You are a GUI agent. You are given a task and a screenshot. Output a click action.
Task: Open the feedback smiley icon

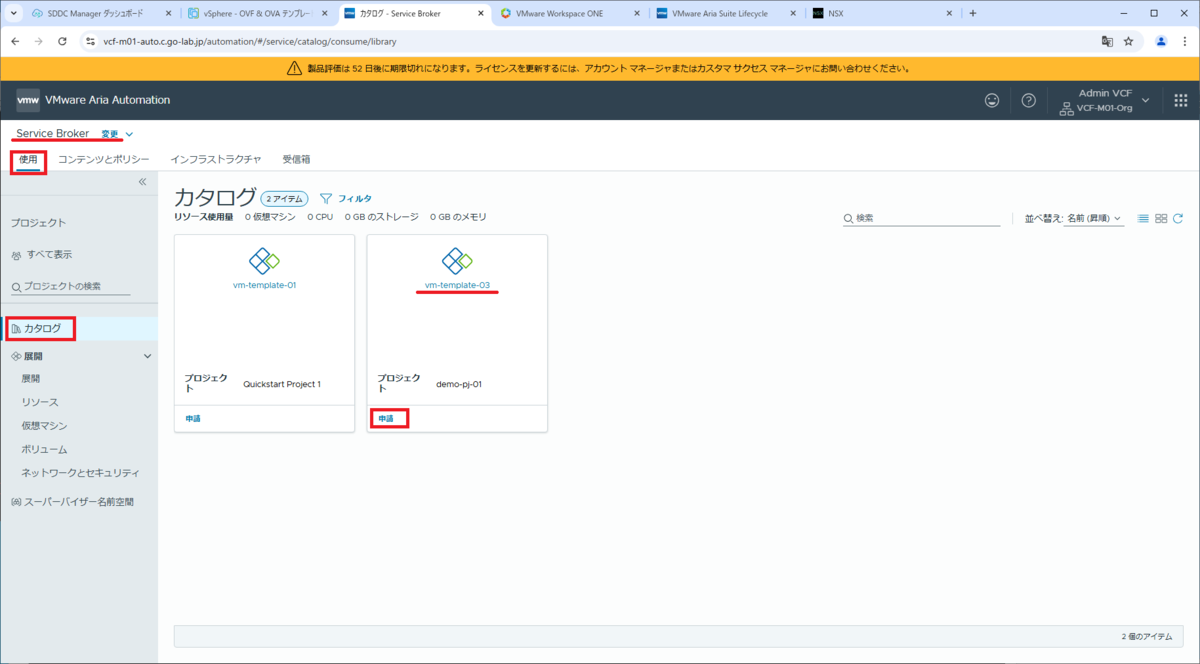point(991,100)
